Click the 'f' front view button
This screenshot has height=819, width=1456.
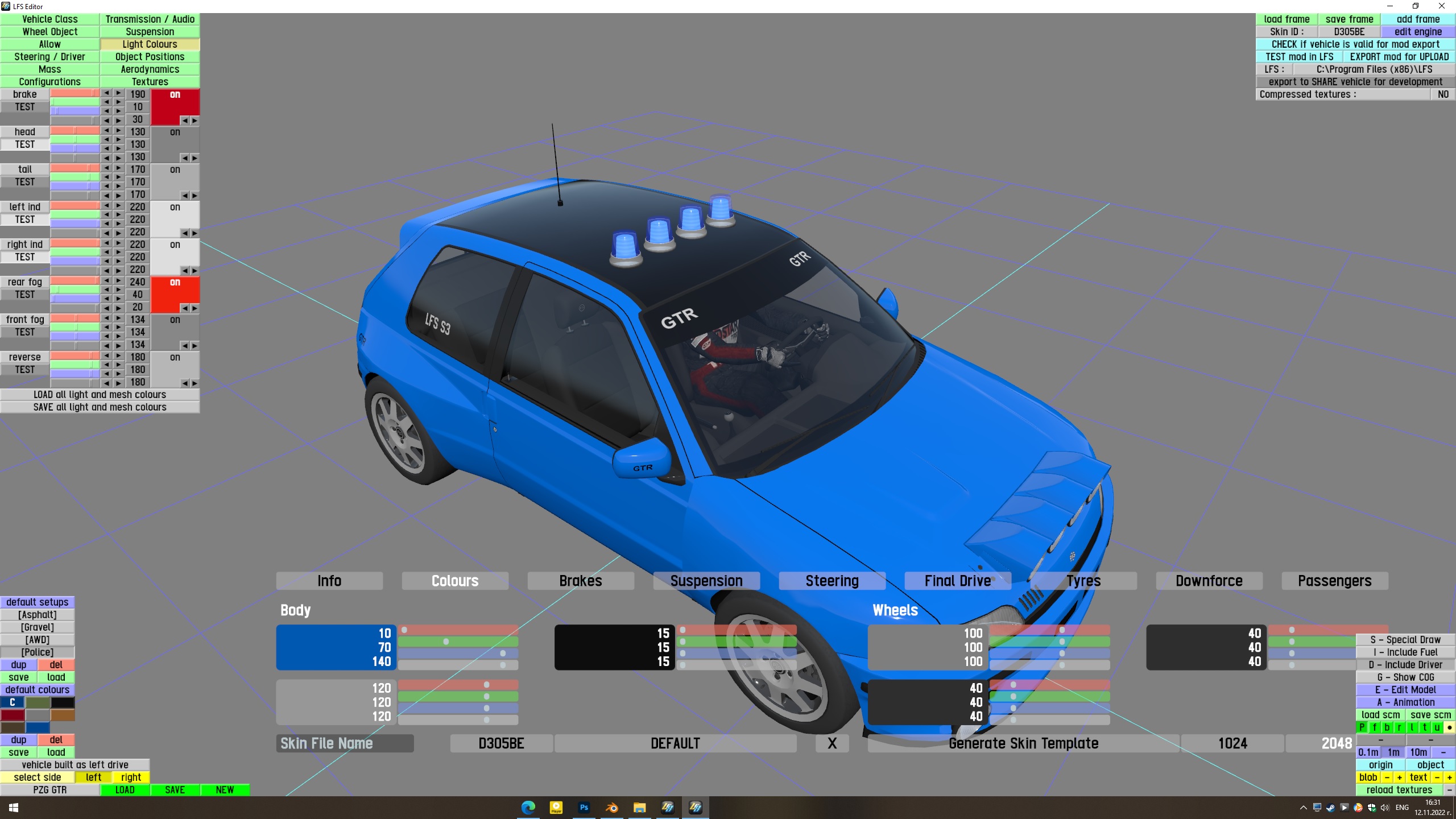pyautogui.click(x=1374, y=727)
